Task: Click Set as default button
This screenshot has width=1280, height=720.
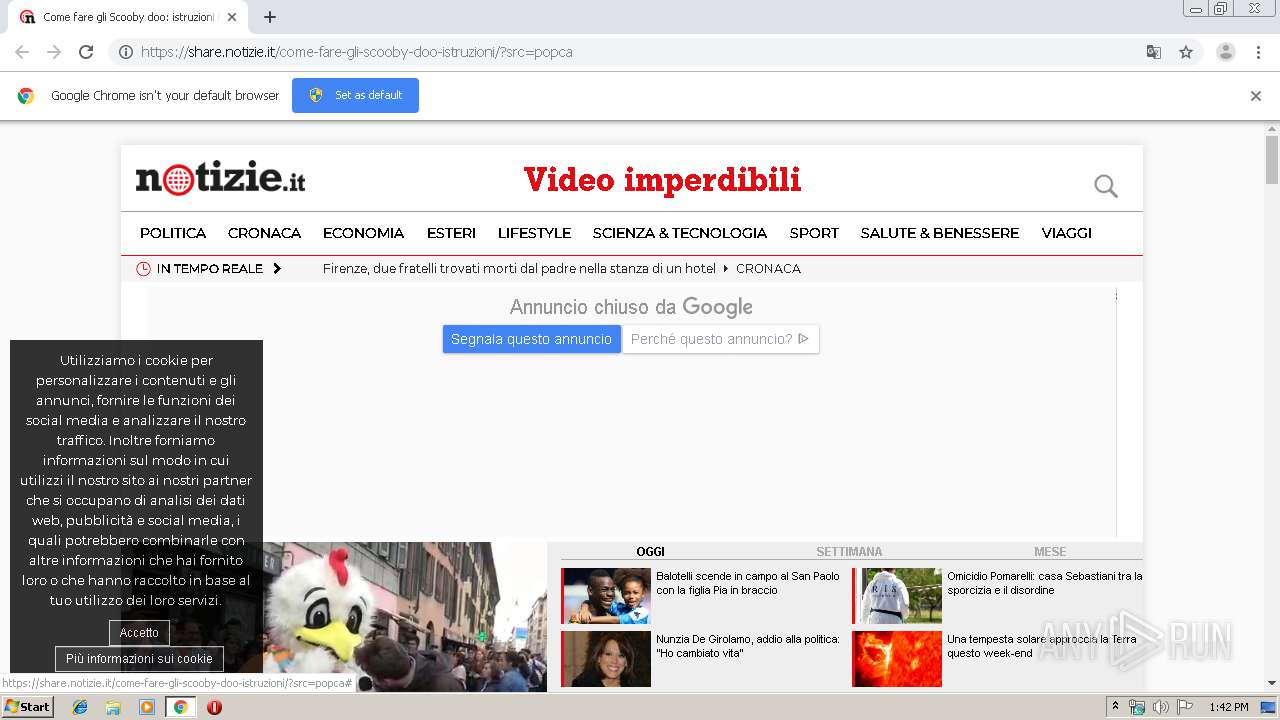Action: tap(355, 95)
